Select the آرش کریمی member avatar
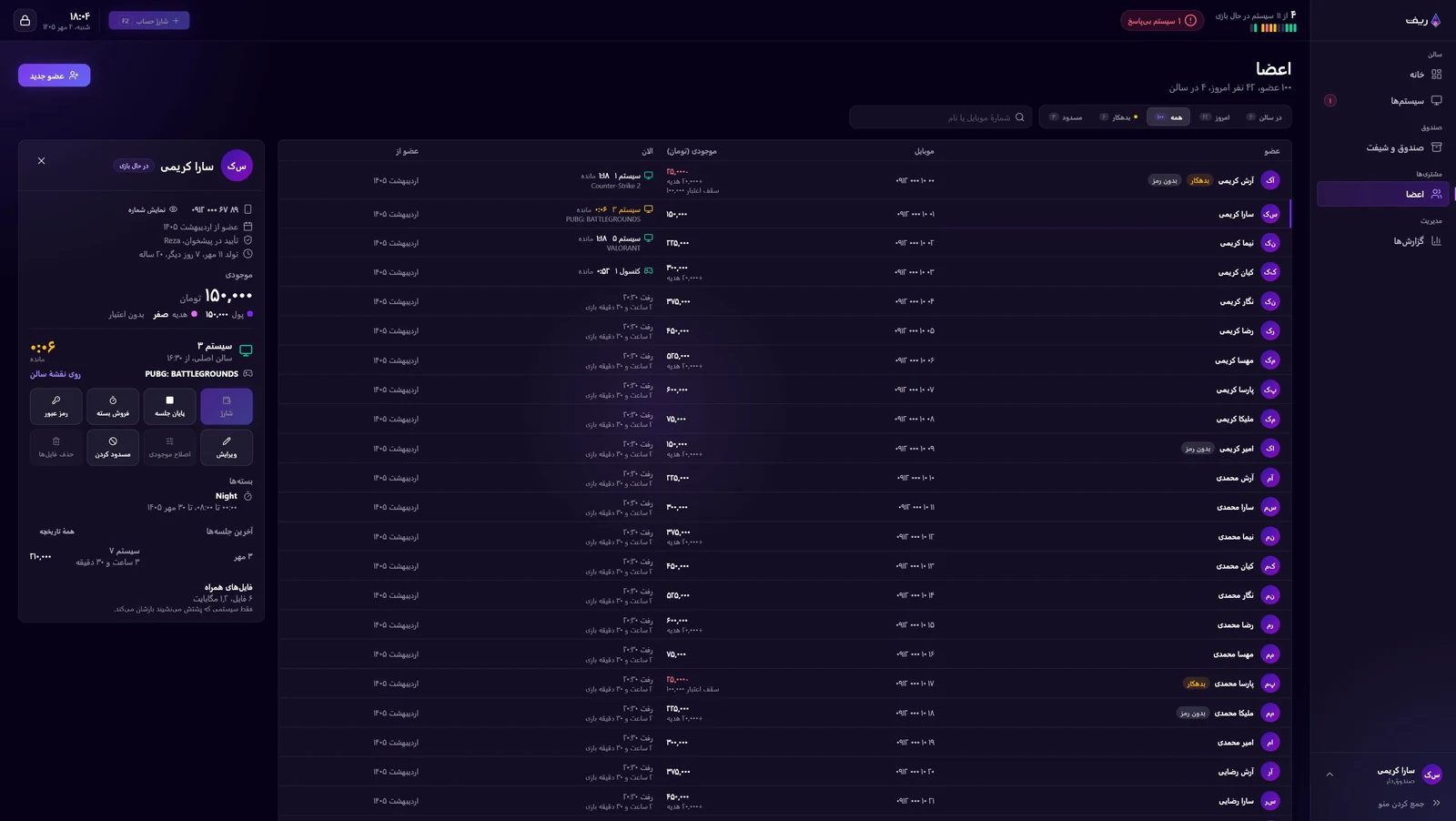1456x821 pixels. point(1270,180)
